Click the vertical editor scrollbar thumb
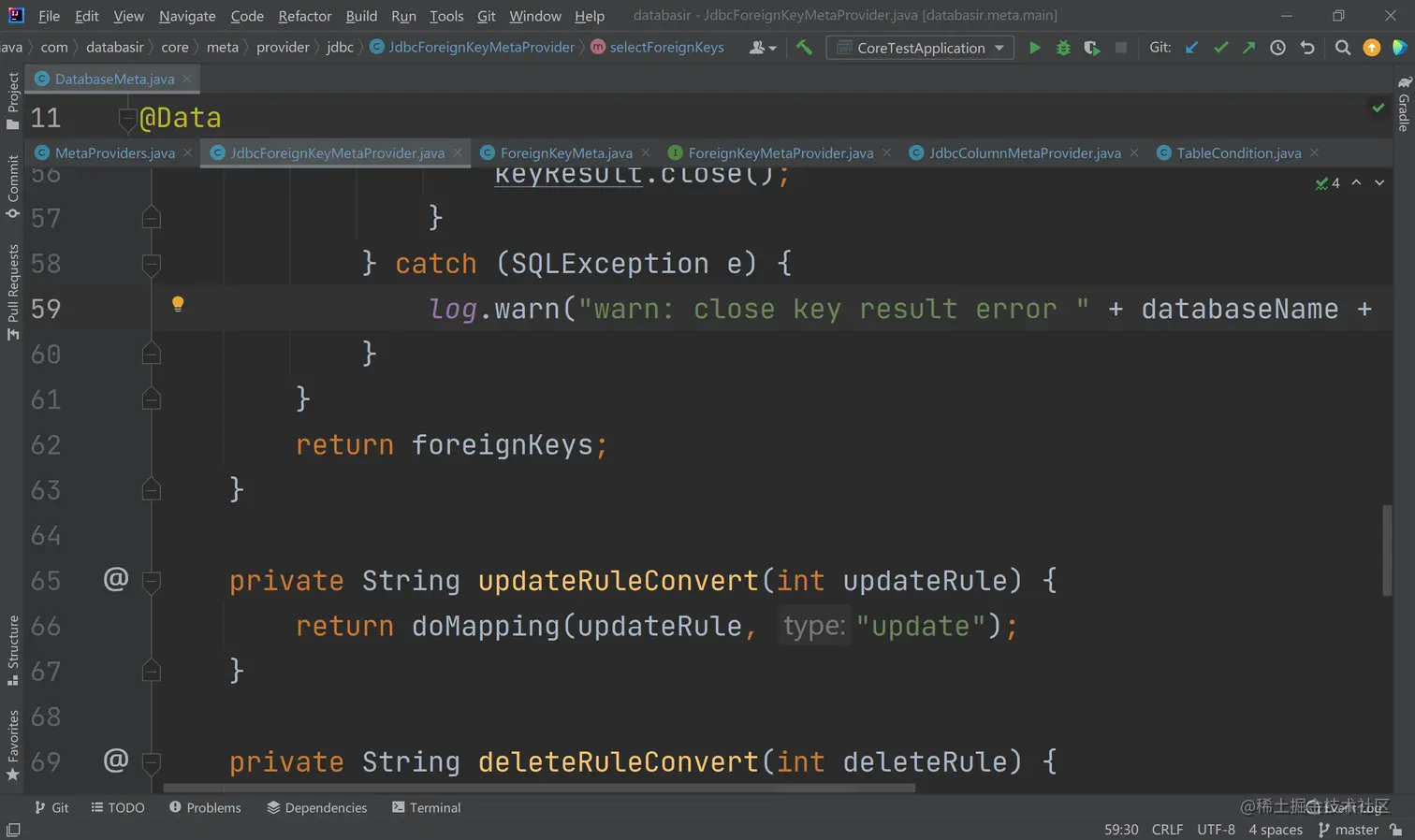The width and height of the screenshot is (1415, 840). coord(1387,550)
